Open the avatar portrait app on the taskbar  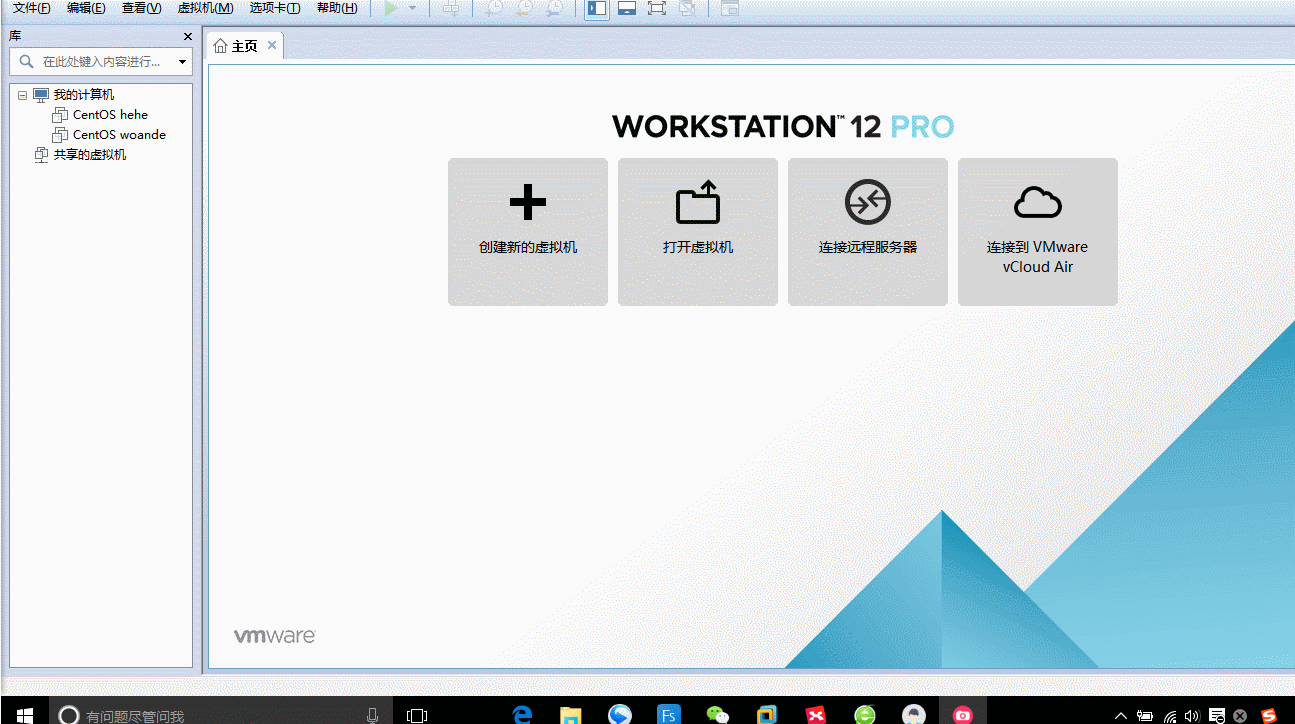(914, 714)
